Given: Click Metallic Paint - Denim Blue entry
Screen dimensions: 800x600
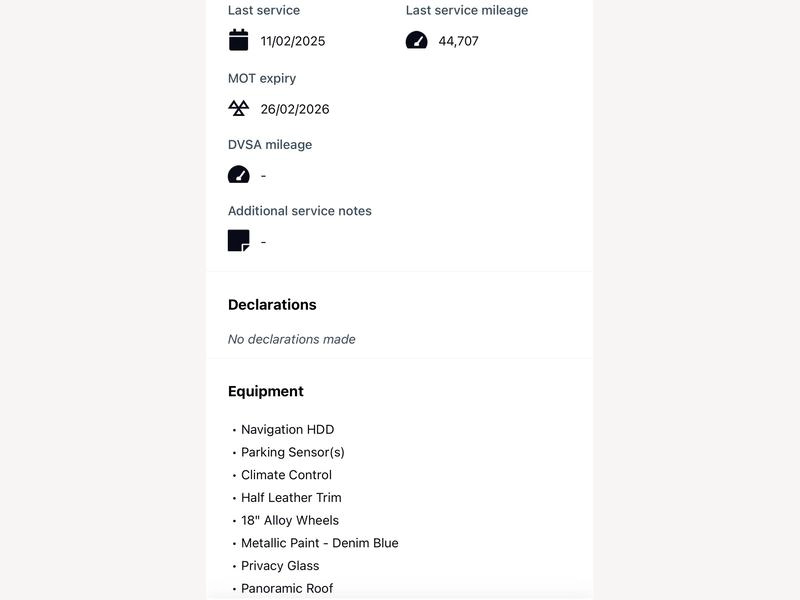Looking at the screenshot, I should coord(319,543).
